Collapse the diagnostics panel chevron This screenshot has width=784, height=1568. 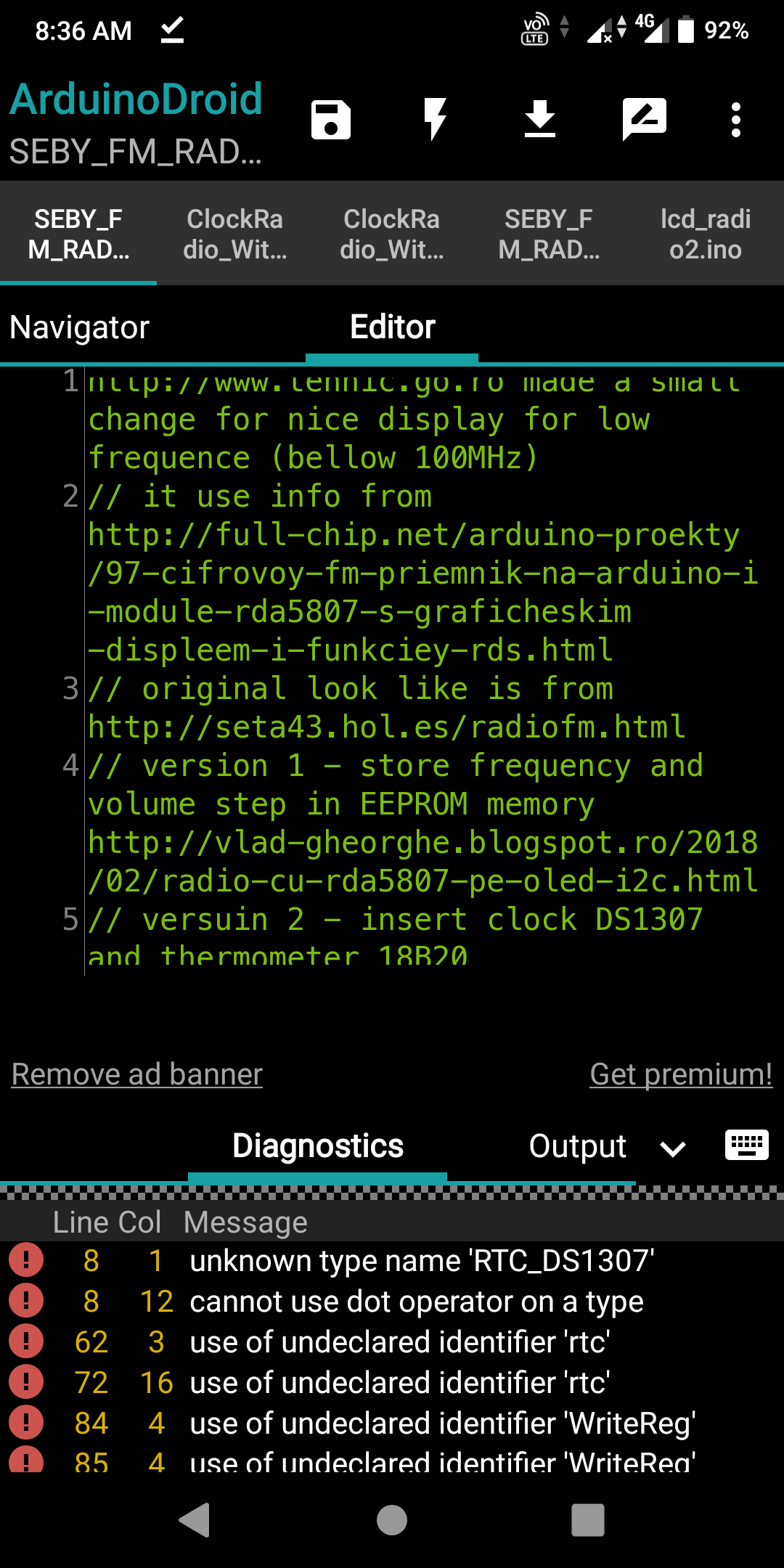click(673, 1148)
